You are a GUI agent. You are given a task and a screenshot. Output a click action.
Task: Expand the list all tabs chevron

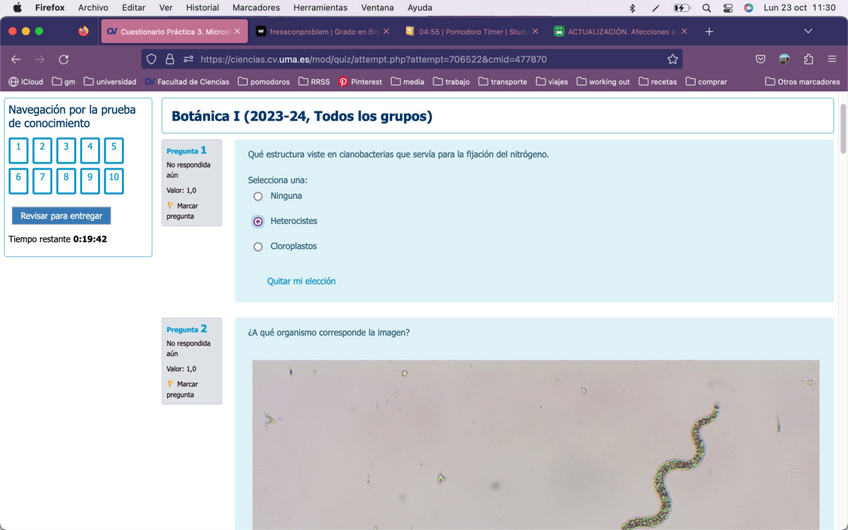click(x=808, y=31)
